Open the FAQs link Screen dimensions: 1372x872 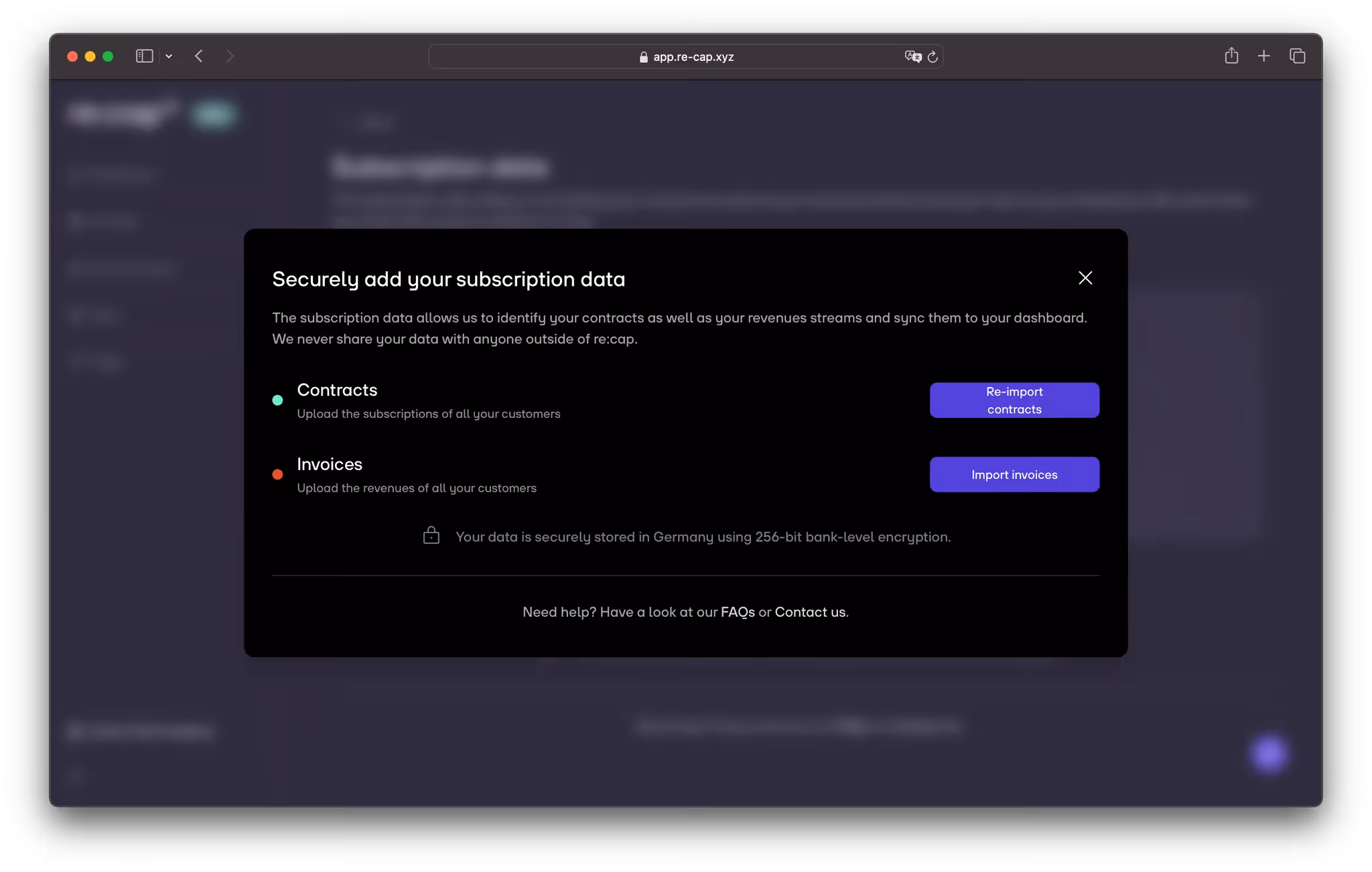(738, 611)
